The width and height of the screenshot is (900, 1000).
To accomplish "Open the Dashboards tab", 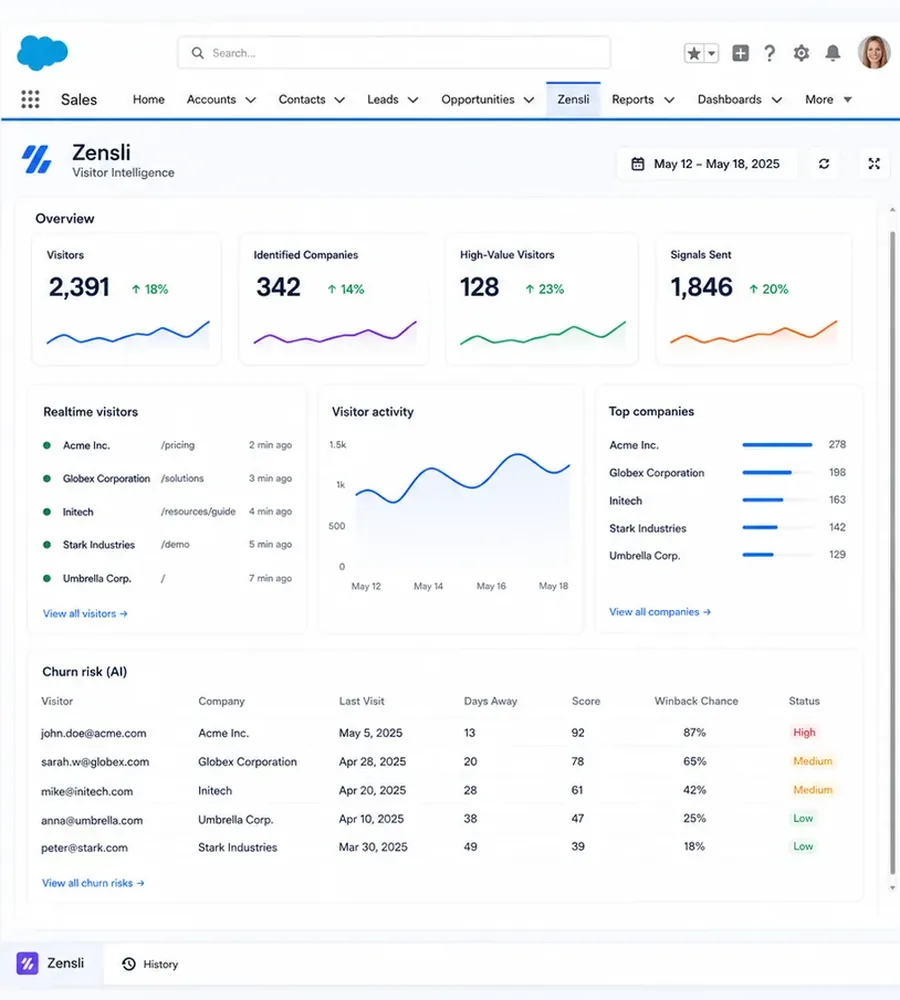I will 729,99.
